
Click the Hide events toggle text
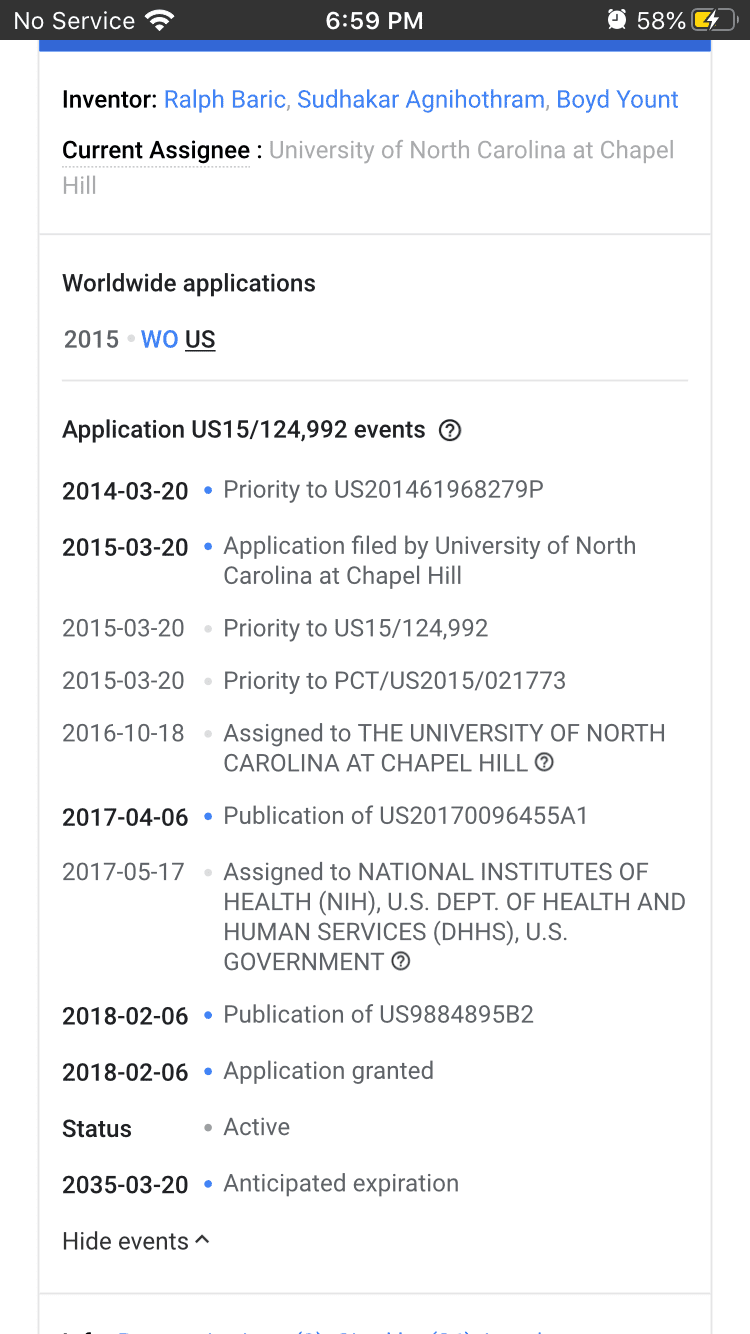pyautogui.click(x=125, y=1241)
